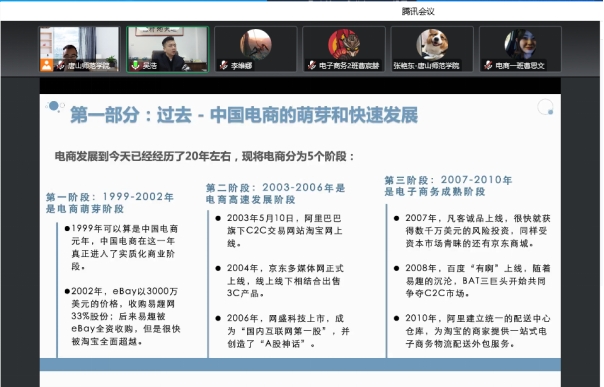Click the 第二阶段 2003-2006年 heading

coord(275,193)
